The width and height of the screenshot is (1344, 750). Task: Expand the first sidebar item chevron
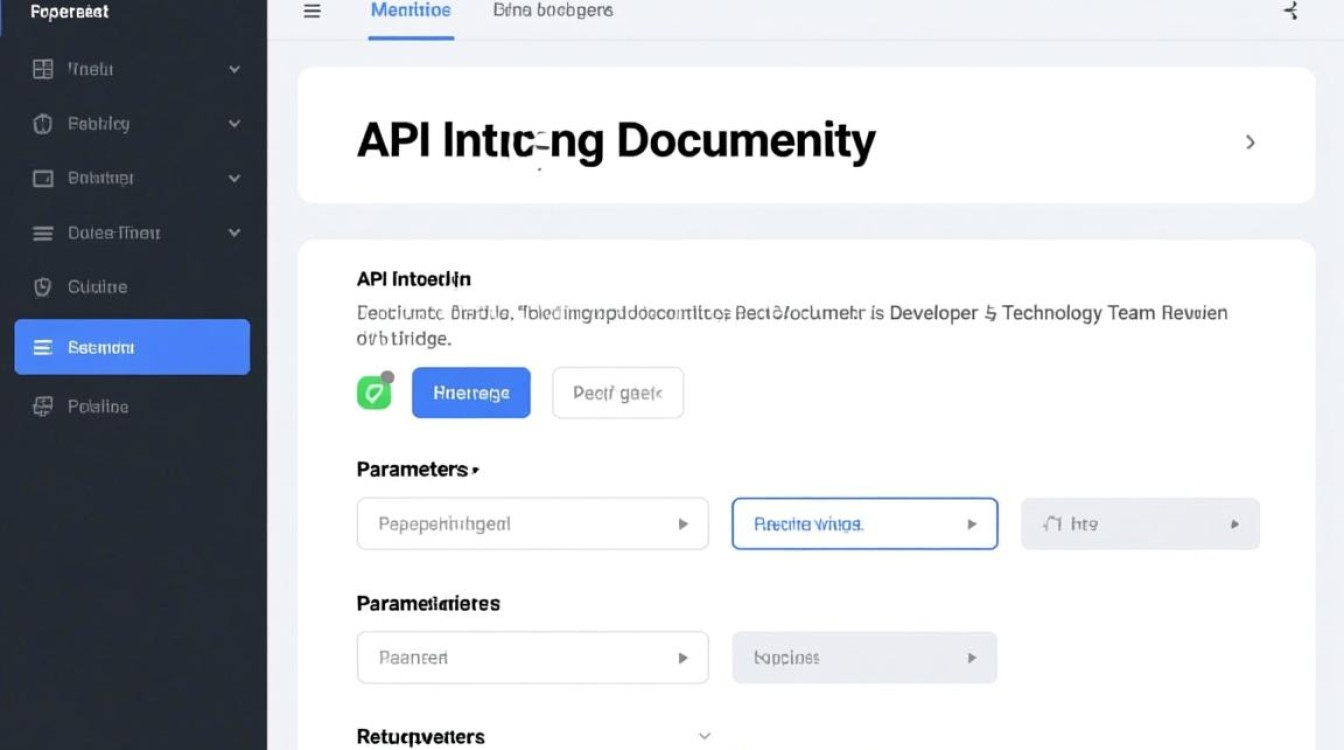[x=234, y=69]
